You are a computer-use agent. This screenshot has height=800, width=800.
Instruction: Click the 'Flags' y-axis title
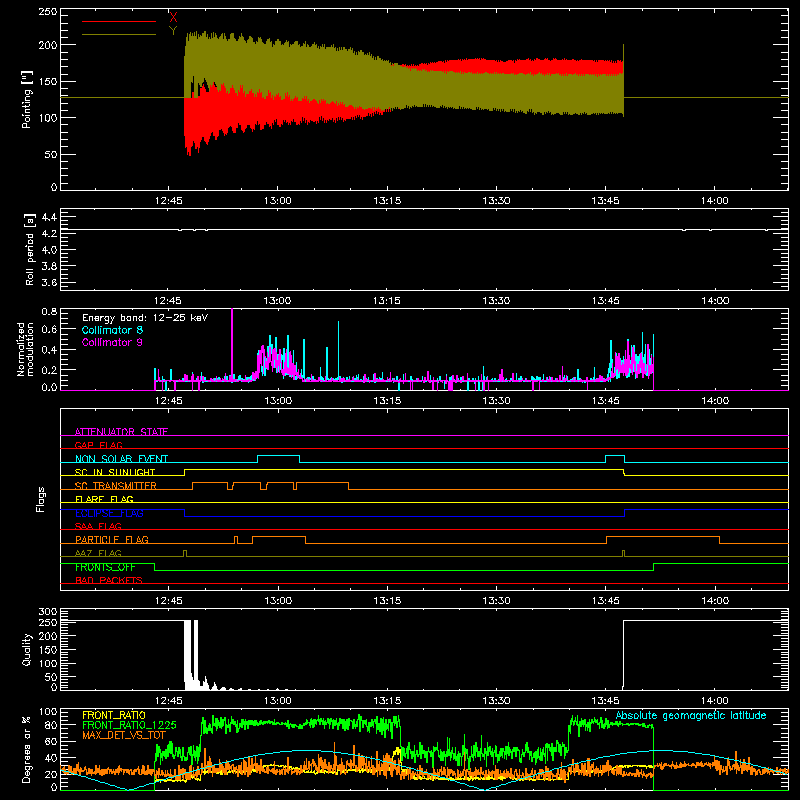click(40, 499)
